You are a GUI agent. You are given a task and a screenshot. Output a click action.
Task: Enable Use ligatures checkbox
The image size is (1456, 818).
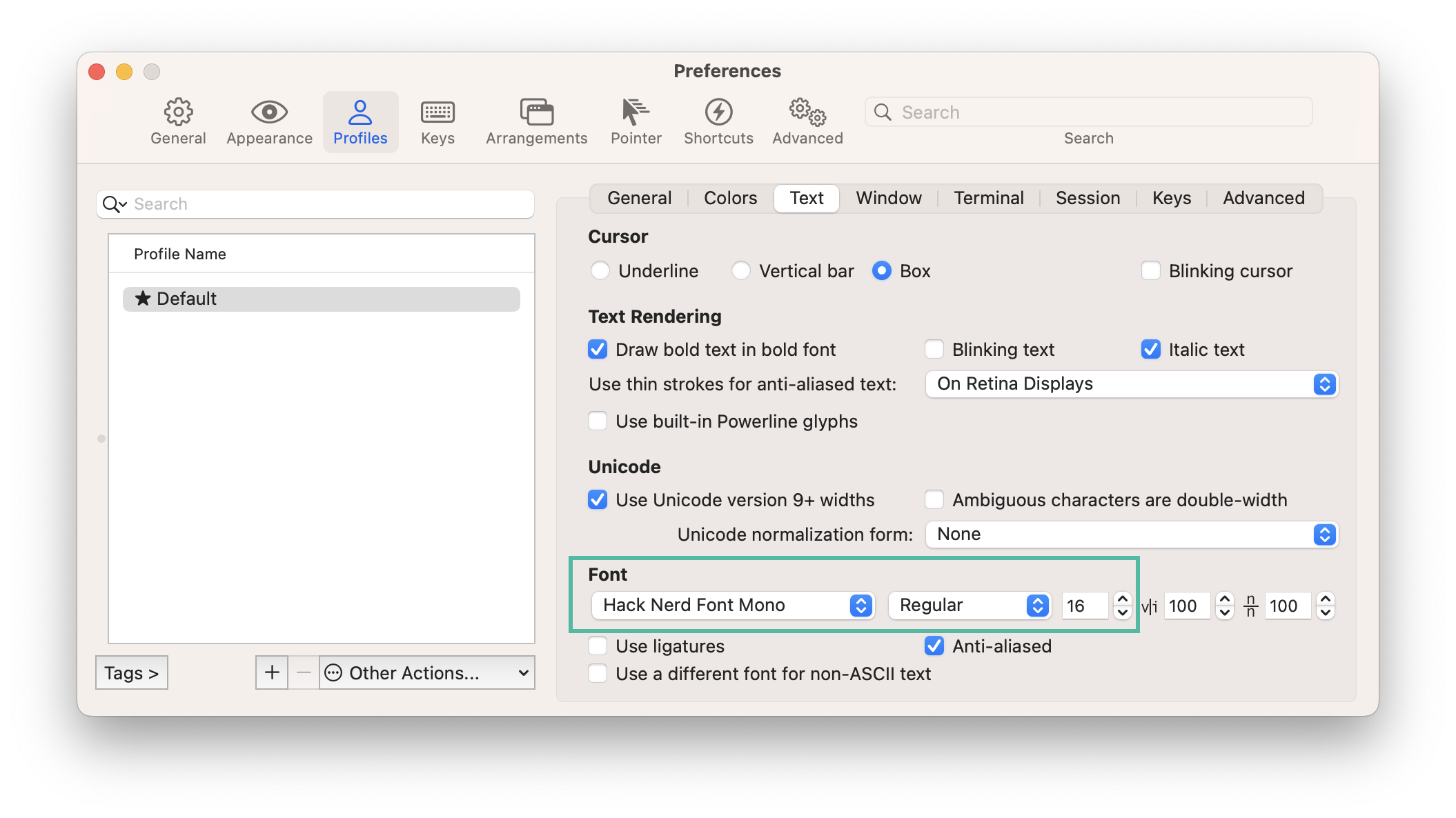coord(598,646)
